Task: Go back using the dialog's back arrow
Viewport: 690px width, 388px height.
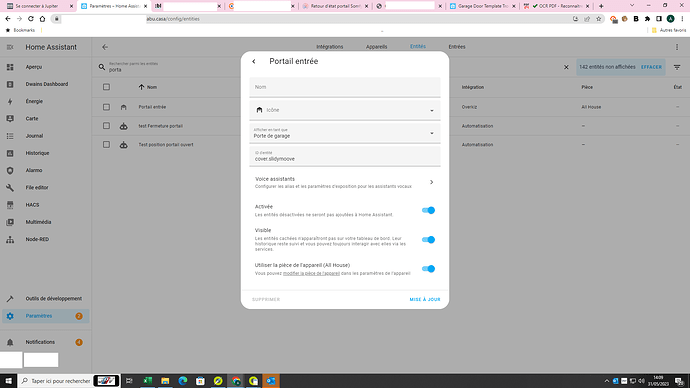Action: point(254,62)
